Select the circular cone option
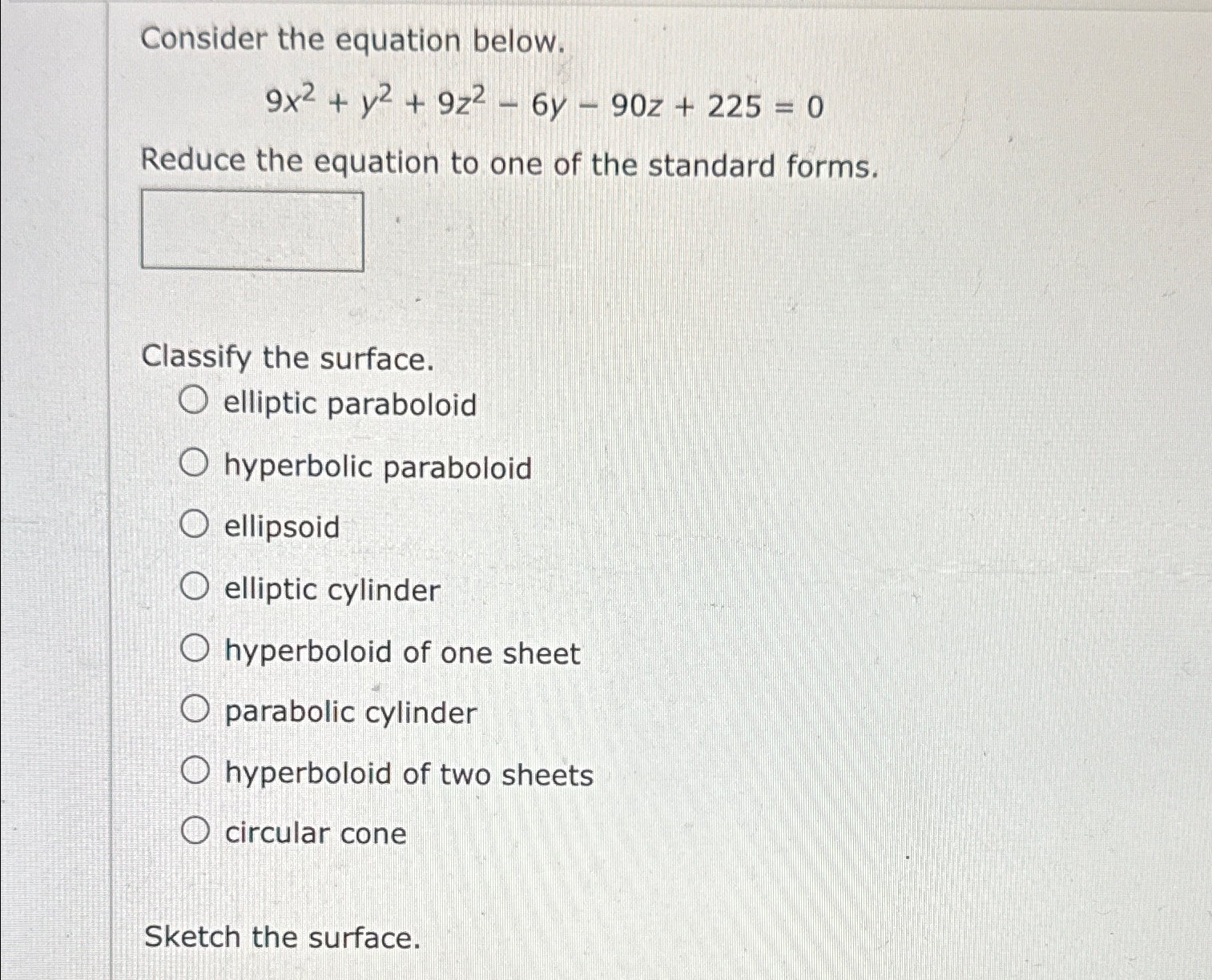Screen dimensions: 1212x980 coord(195,831)
